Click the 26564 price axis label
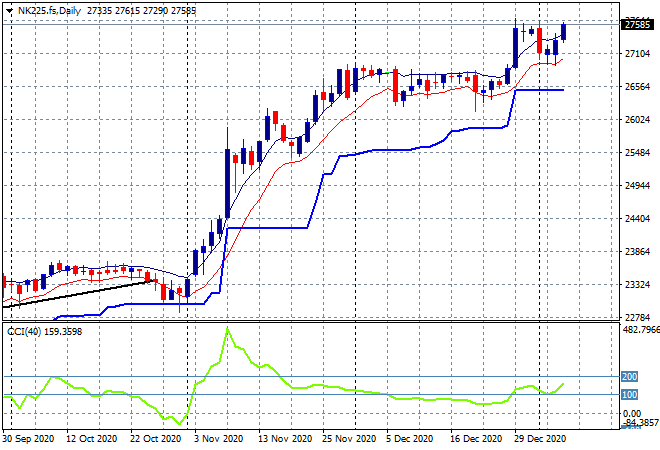 [x=638, y=87]
